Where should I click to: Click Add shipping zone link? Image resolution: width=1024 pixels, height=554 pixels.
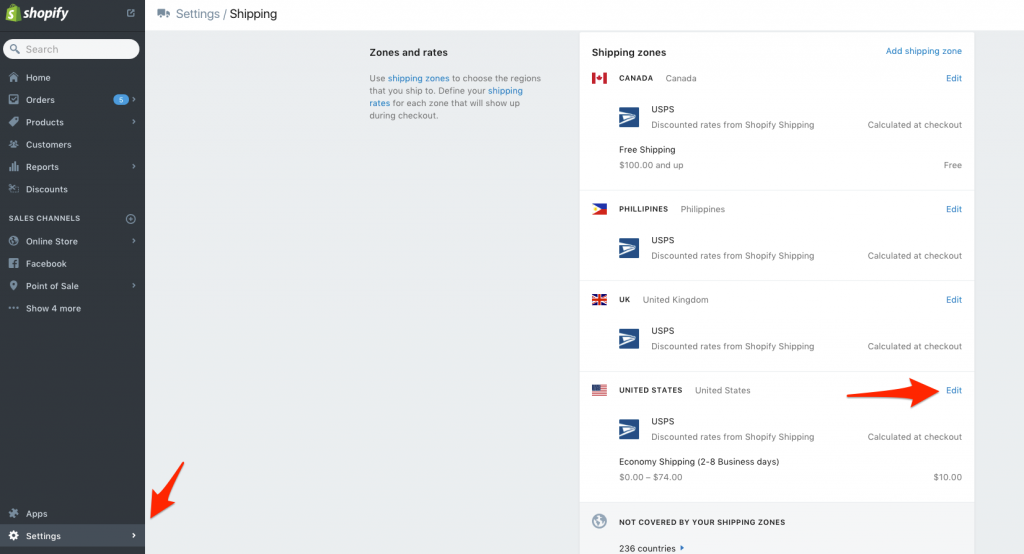click(923, 51)
